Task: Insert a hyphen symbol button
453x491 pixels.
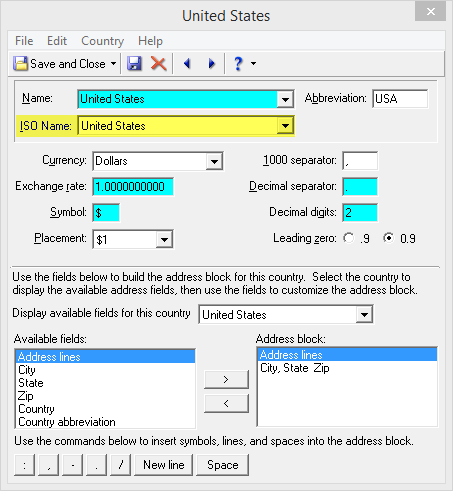Action: click(73, 465)
